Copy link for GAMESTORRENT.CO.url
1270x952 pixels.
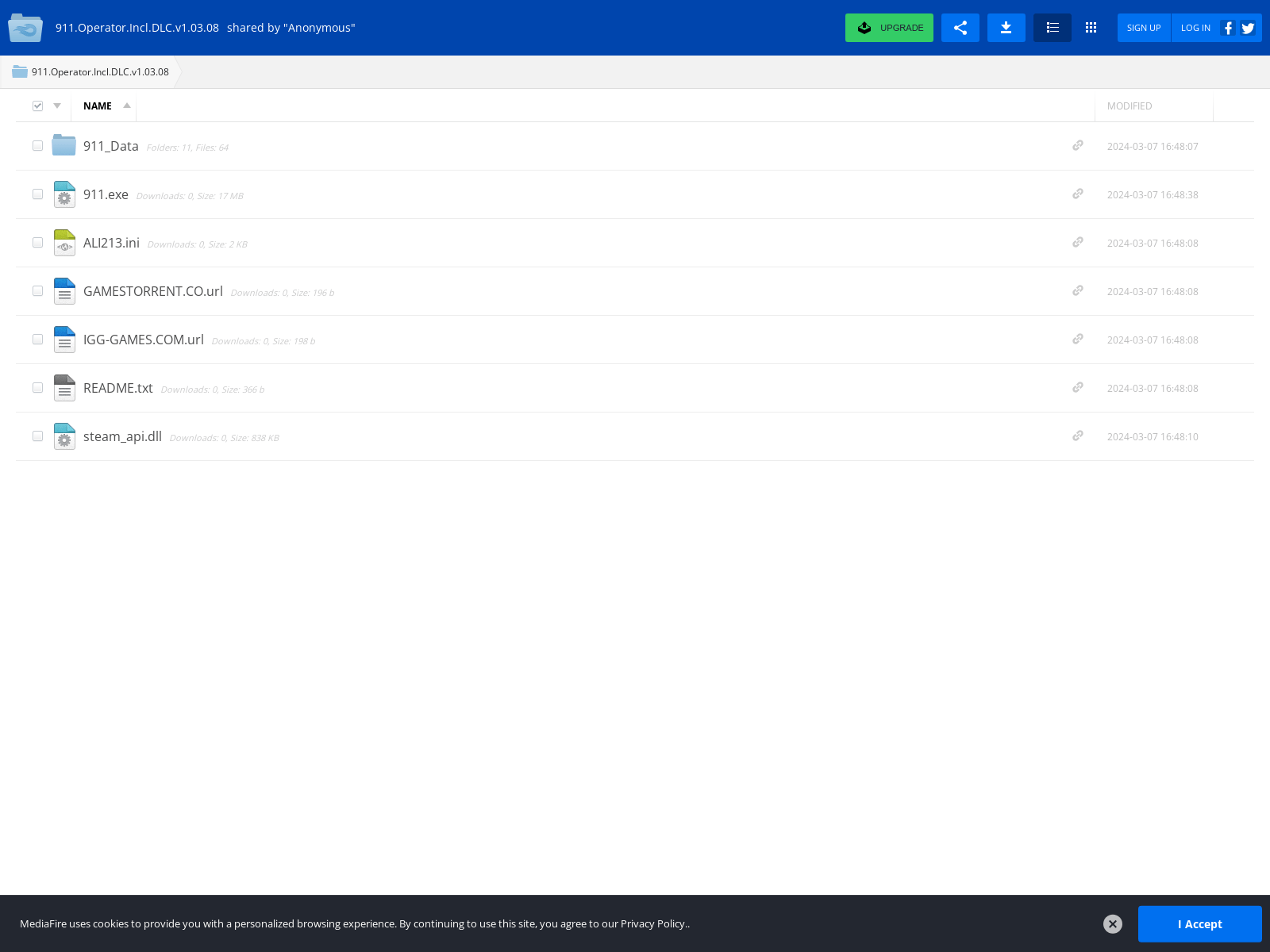click(1078, 290)
